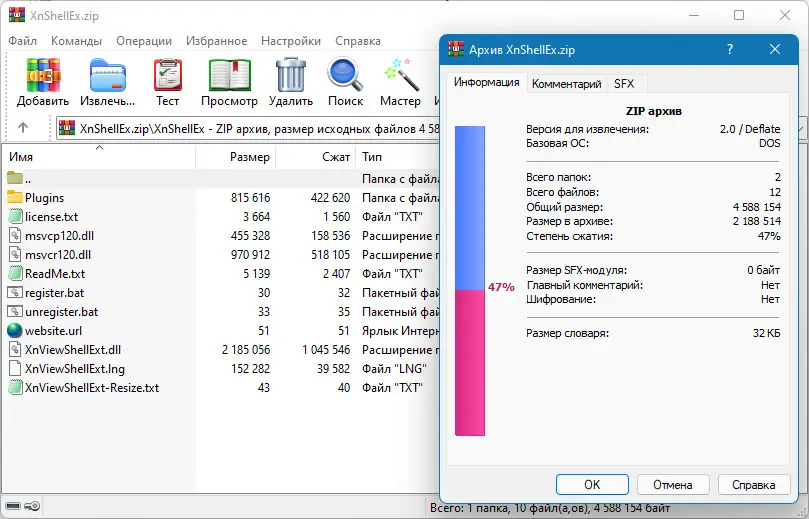The image size is (809, 519).
Task: Confirm the dialog with OK button
Action: (592, 484)
